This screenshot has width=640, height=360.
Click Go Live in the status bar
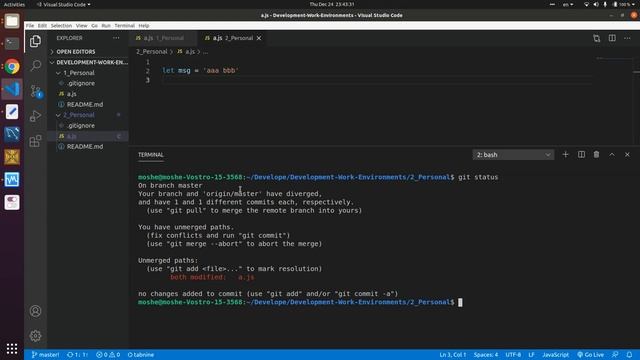[x=590, y=355]
